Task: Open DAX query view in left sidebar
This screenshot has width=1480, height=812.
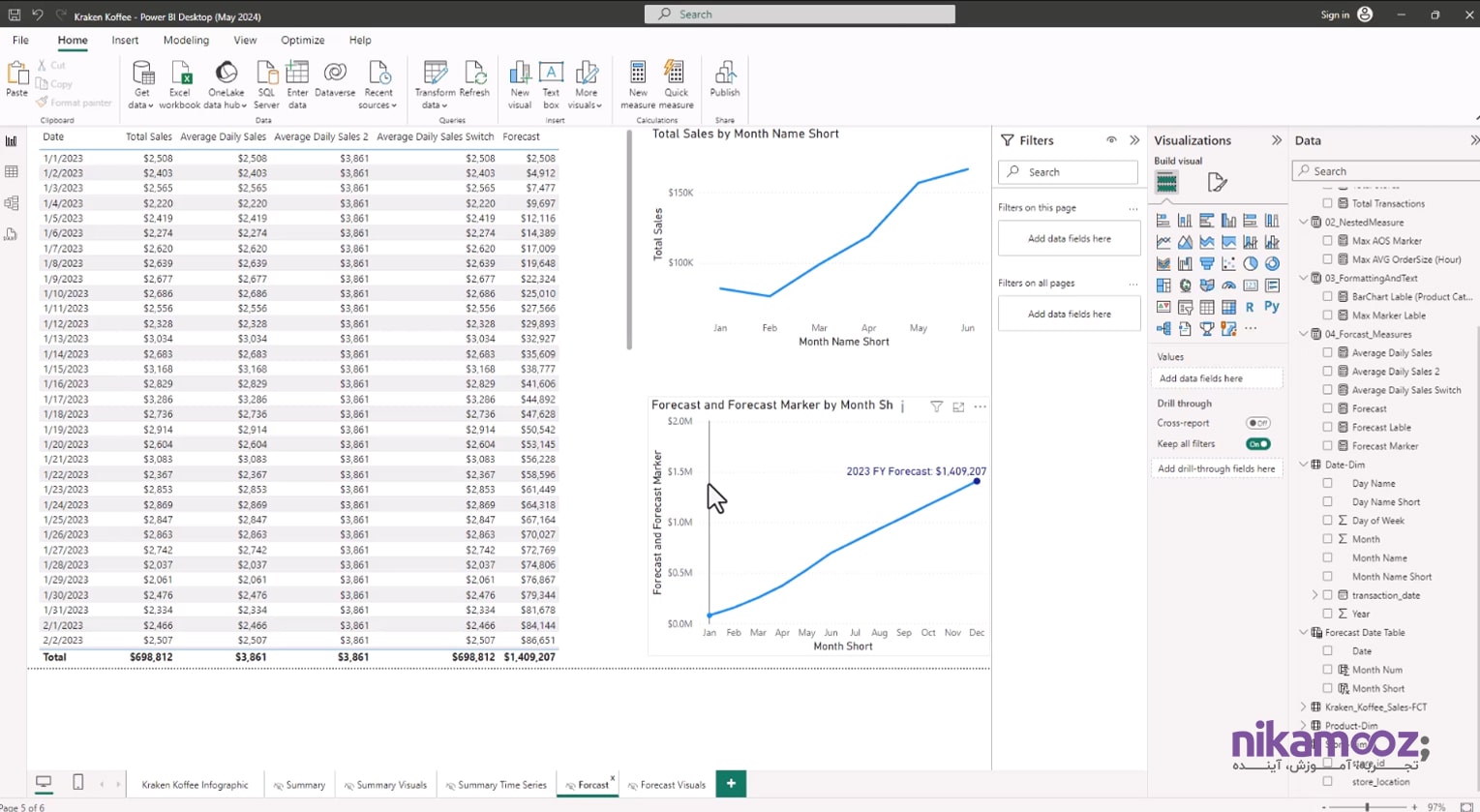Action: [x=12, y=234]
